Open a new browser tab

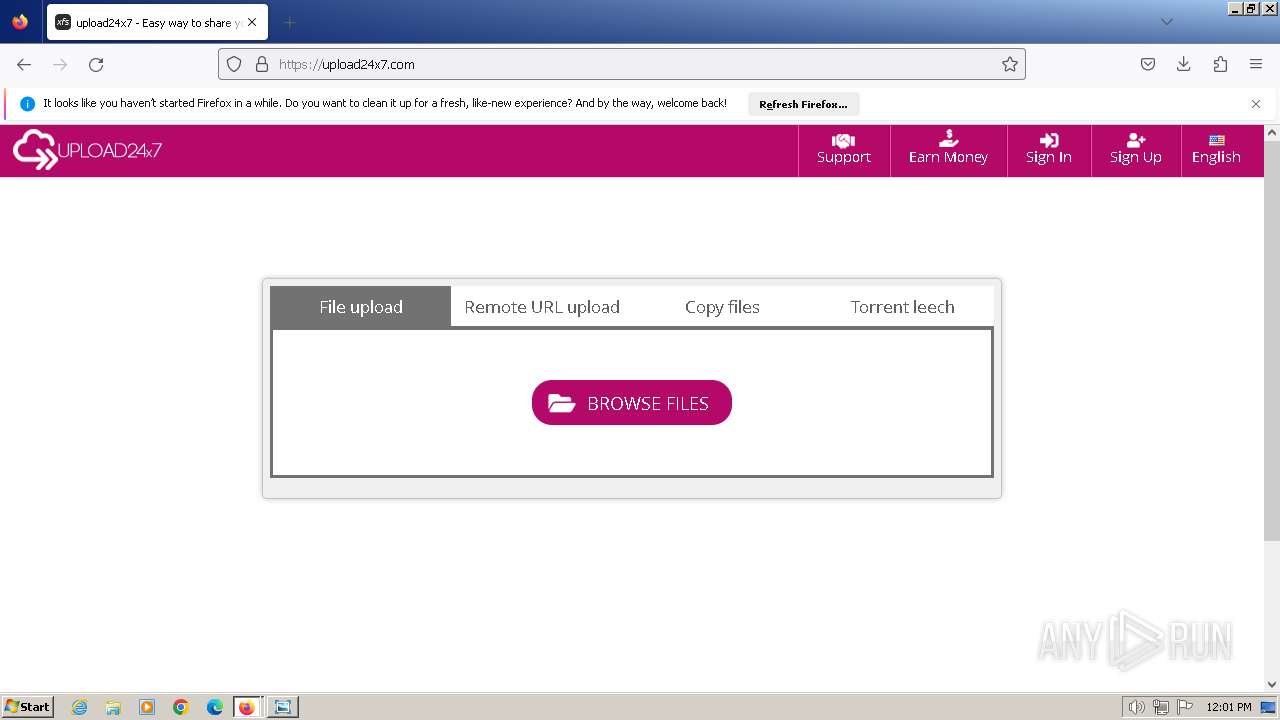(x=289, y=22)
